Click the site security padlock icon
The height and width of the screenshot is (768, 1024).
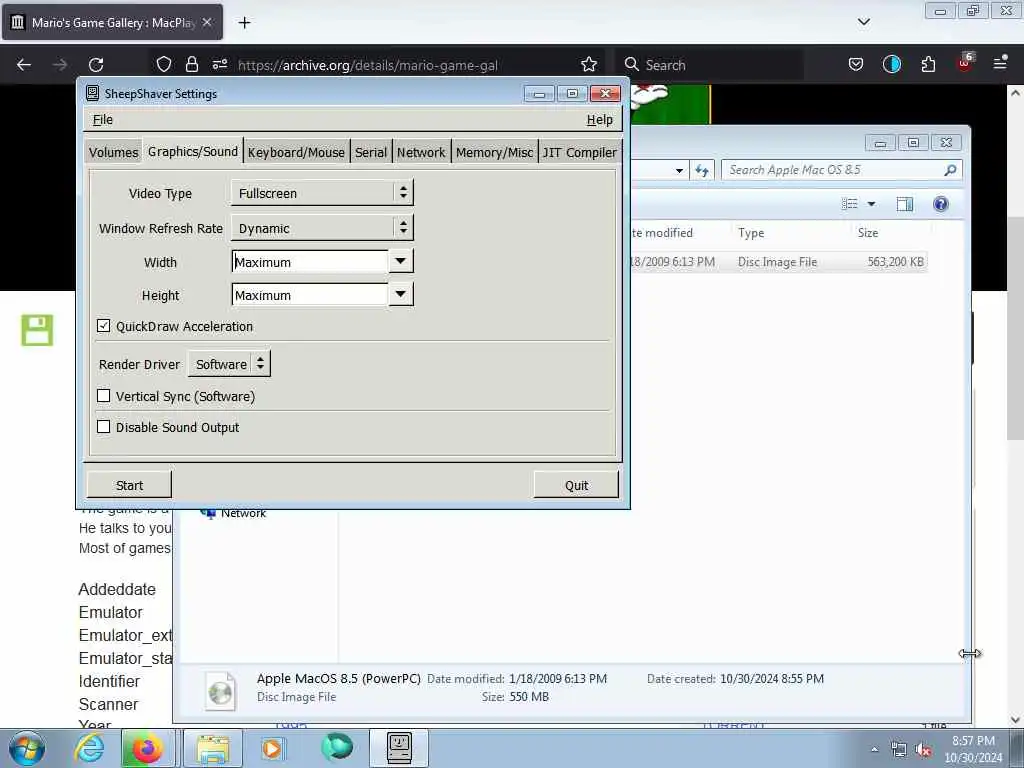[191, 64]
